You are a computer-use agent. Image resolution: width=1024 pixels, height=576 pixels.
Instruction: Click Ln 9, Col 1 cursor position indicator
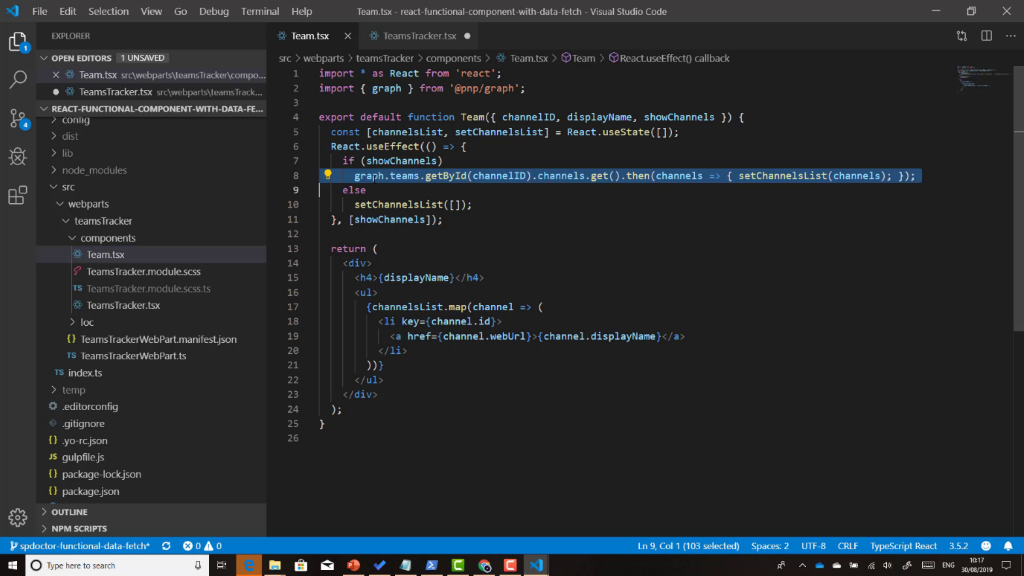tap(688, 546)
